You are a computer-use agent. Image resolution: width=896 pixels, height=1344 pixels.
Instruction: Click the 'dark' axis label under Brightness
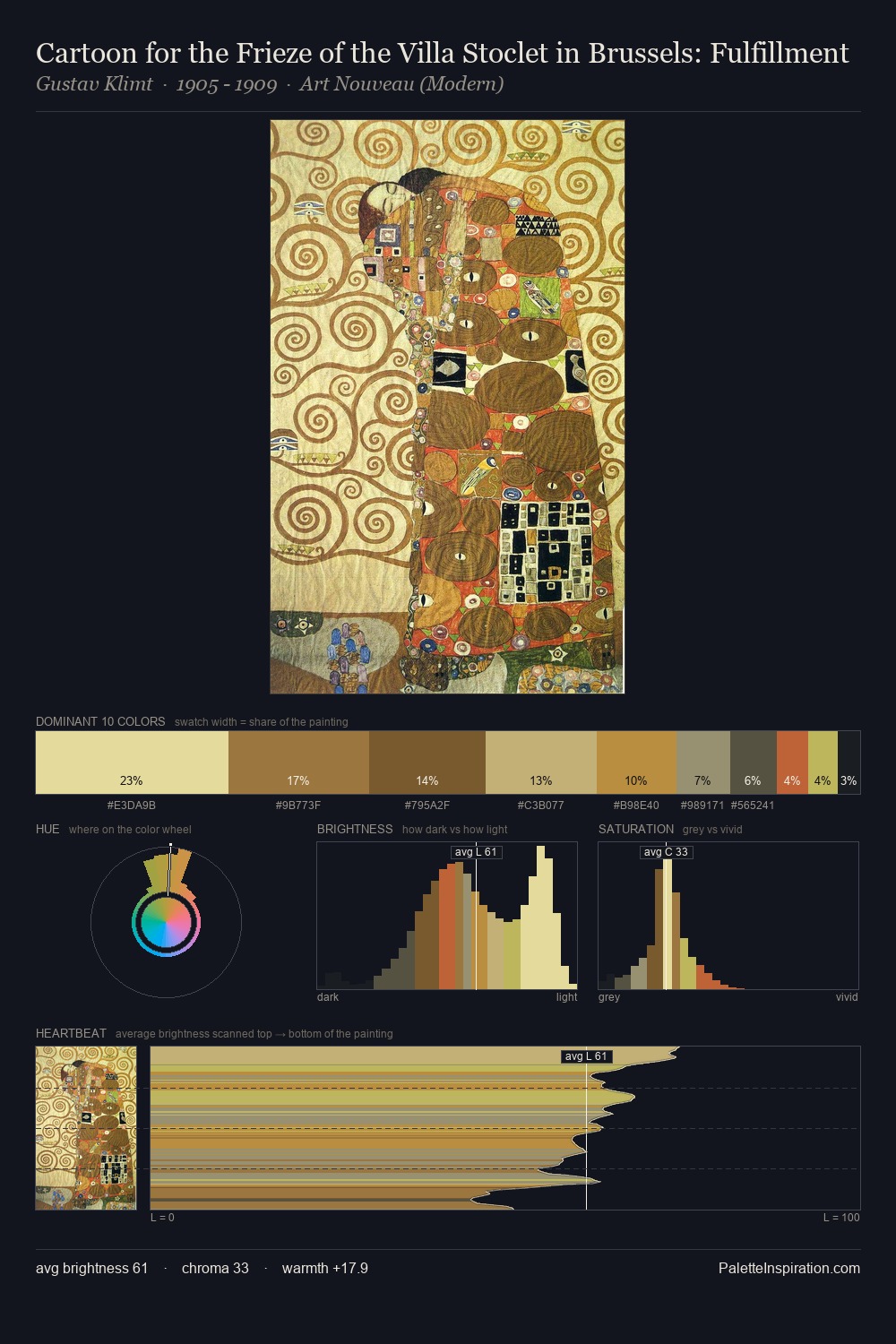328,997
